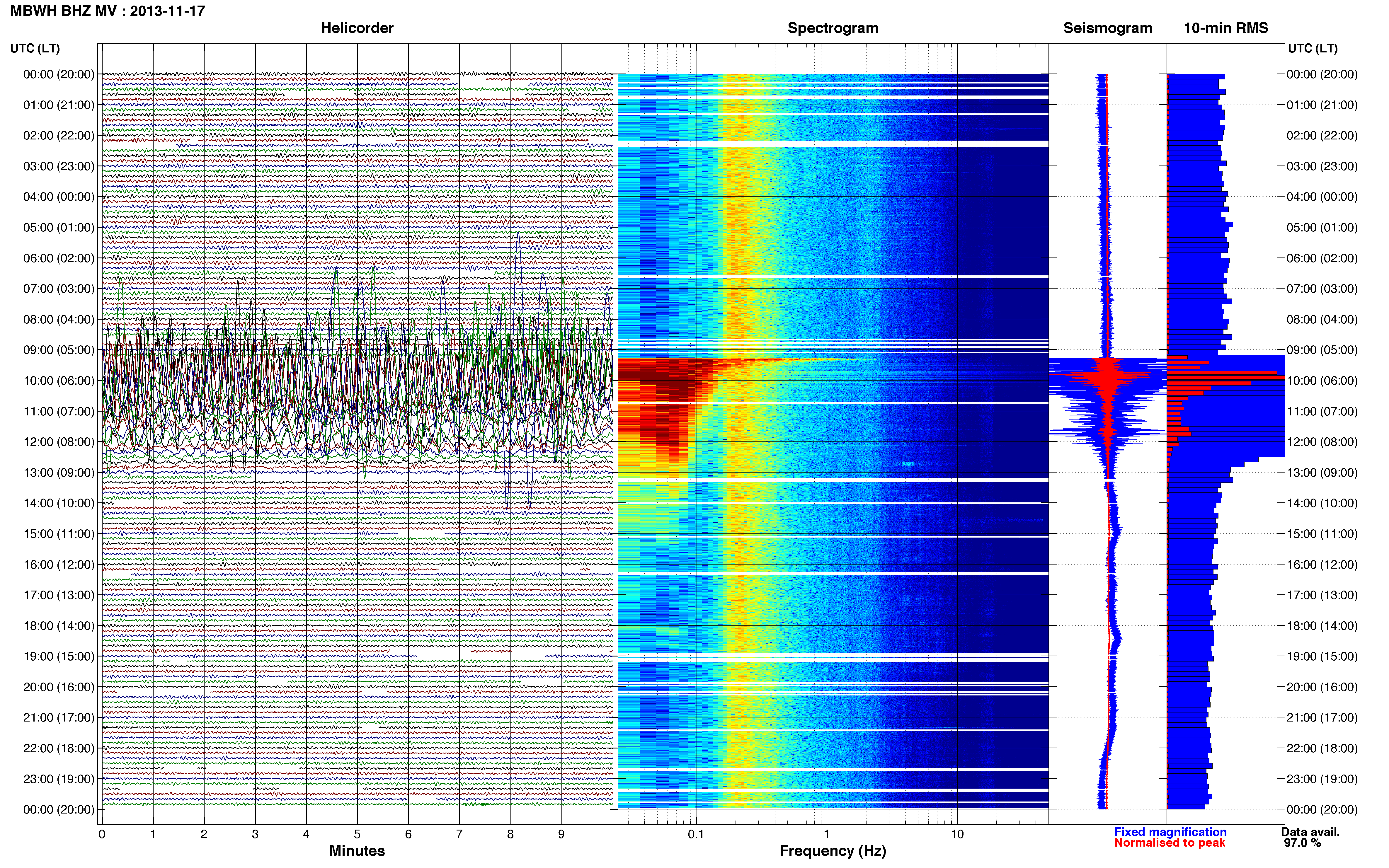Click the 'Seismogram' panel heading
Image resolution: width=1389 pixels, height=868 pixels.
point(1108,28)
